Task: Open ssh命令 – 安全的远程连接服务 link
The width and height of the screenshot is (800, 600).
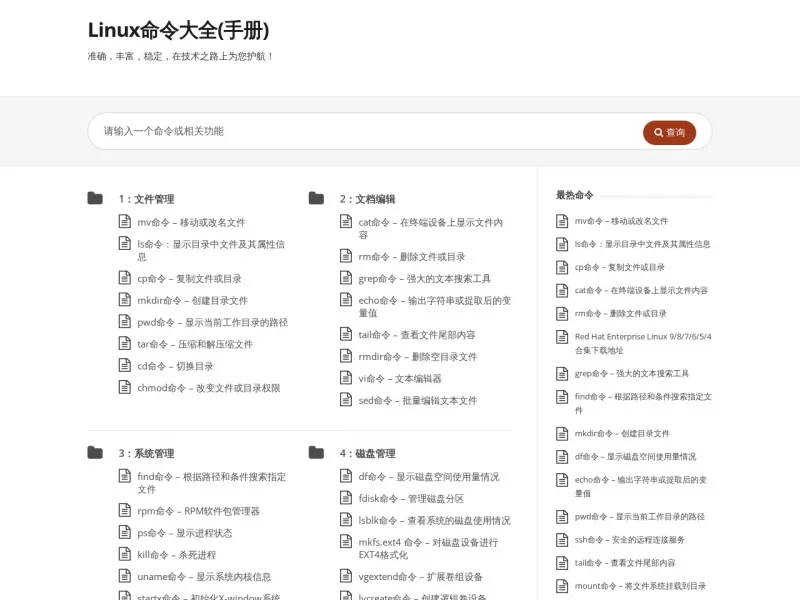Action: point(630,540)
